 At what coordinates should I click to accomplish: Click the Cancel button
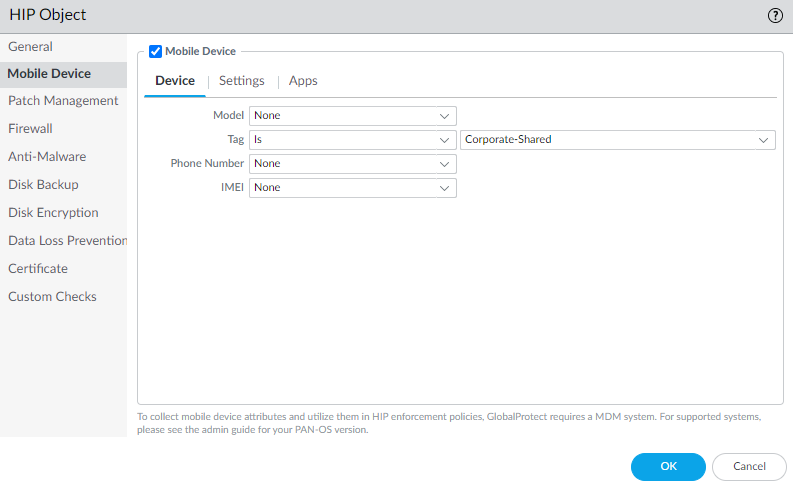[x=749, y=467]
